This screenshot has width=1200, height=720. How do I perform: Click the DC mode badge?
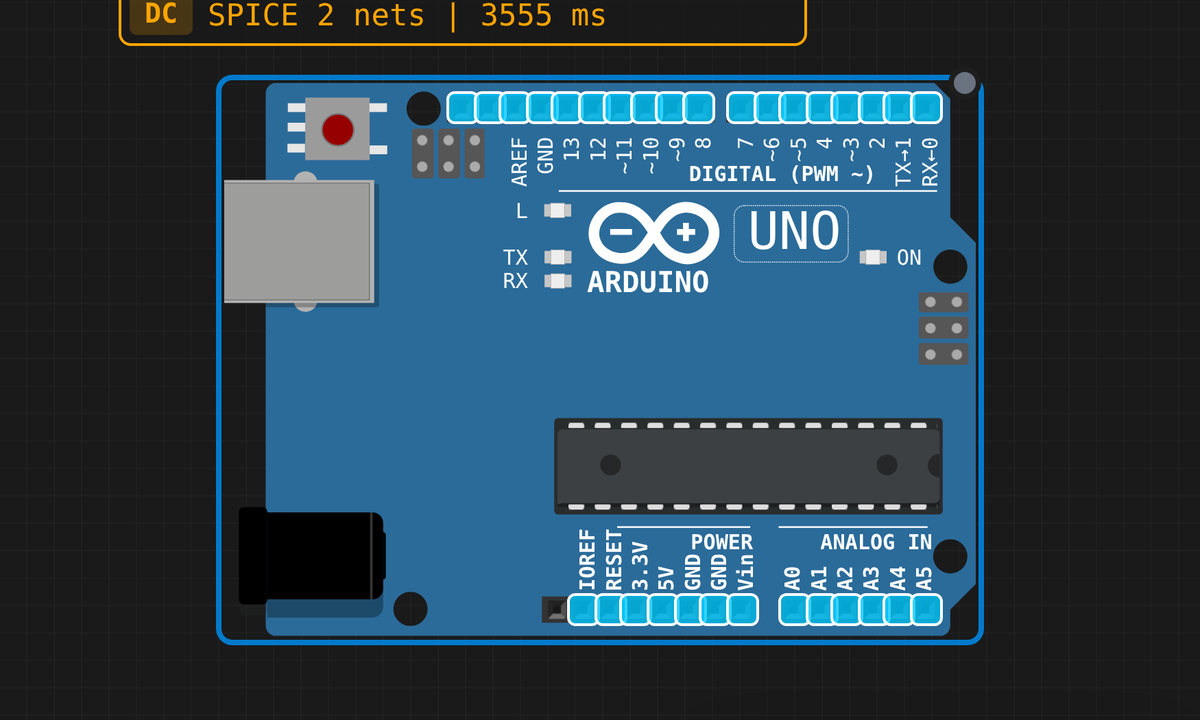[x=161, y=16]
